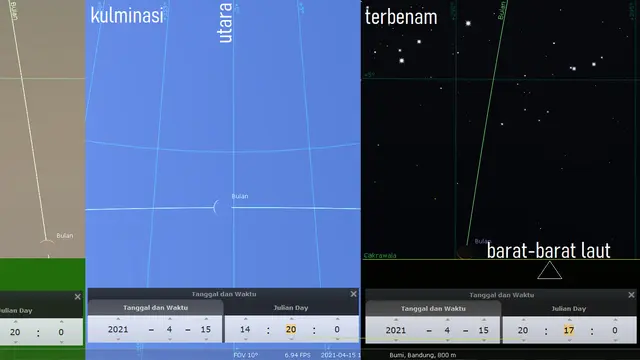
Task: Select the Moon at the horizon in night view
Action: pyautogui.click(x=464, y=252)
